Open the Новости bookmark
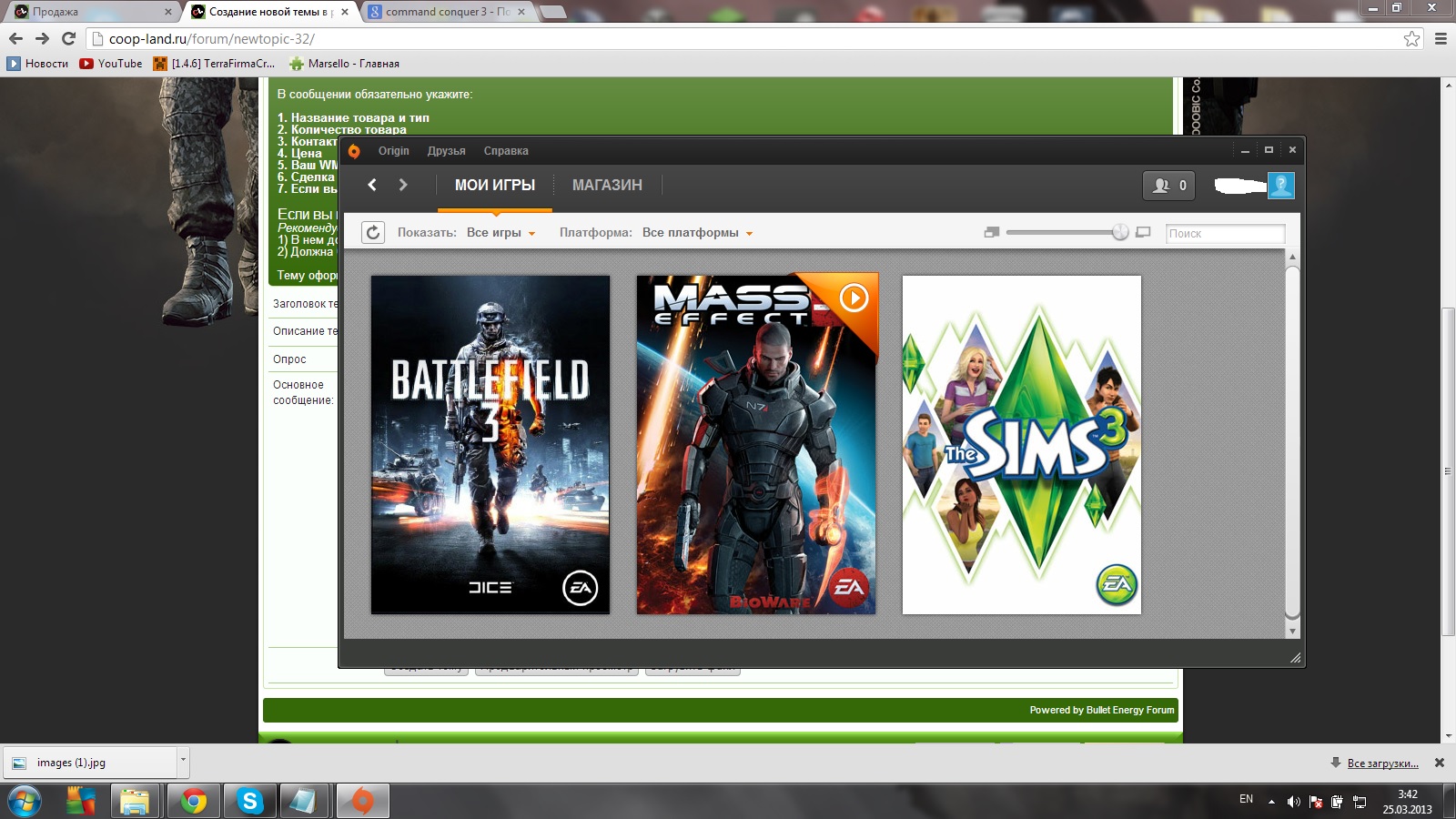 [x=38, y=64]
